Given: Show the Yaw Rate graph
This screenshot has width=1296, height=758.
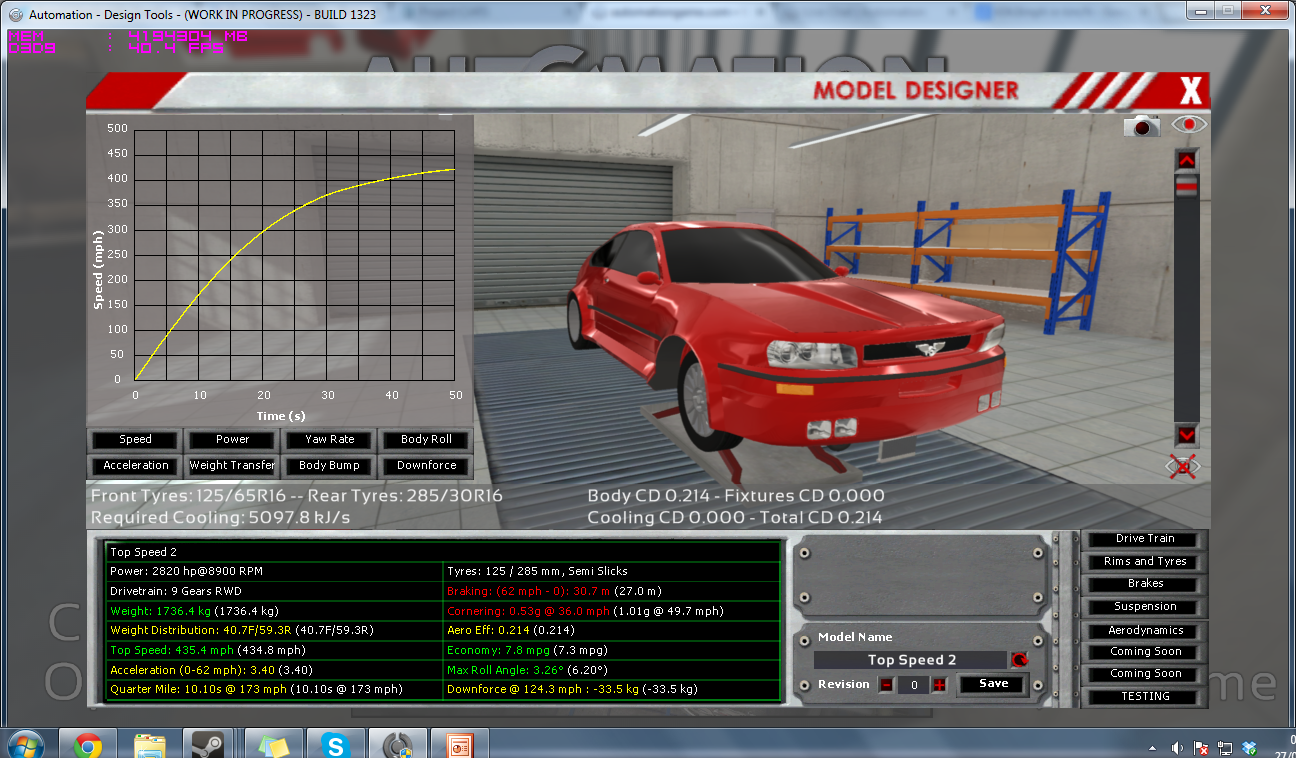Looking at the screenshot, I should (x=330, y=440).
